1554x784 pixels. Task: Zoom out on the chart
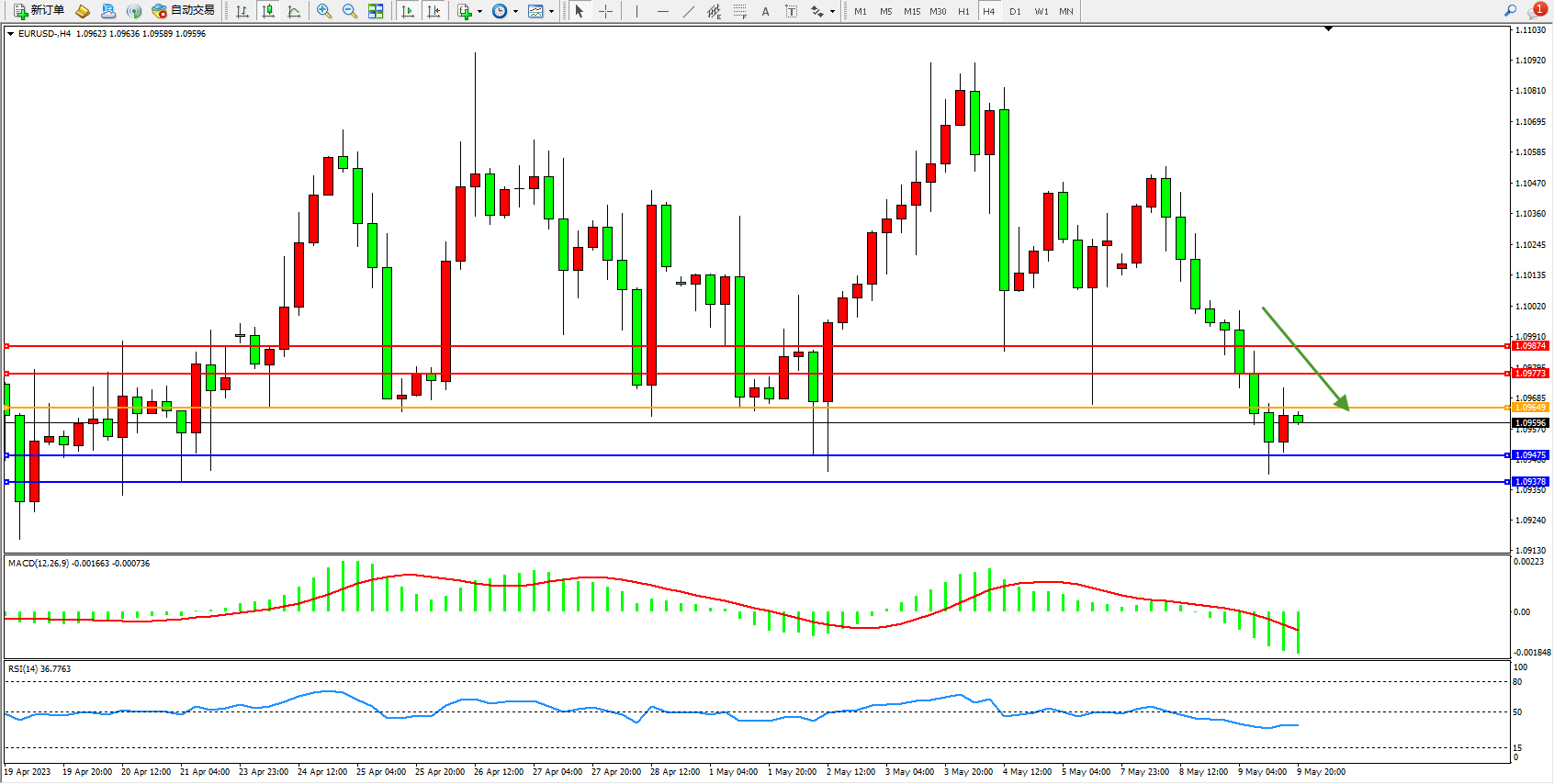[x=350, y=11]
